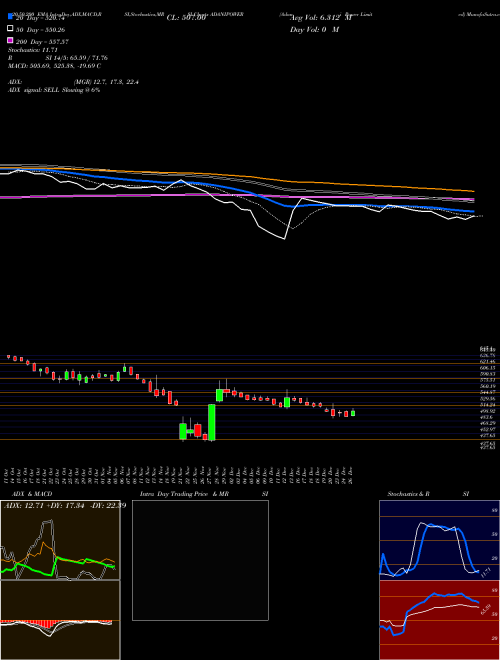Click the tall green candlestick reaching the chart low
The width and height of the screenshot is (500, 660).
212,422
